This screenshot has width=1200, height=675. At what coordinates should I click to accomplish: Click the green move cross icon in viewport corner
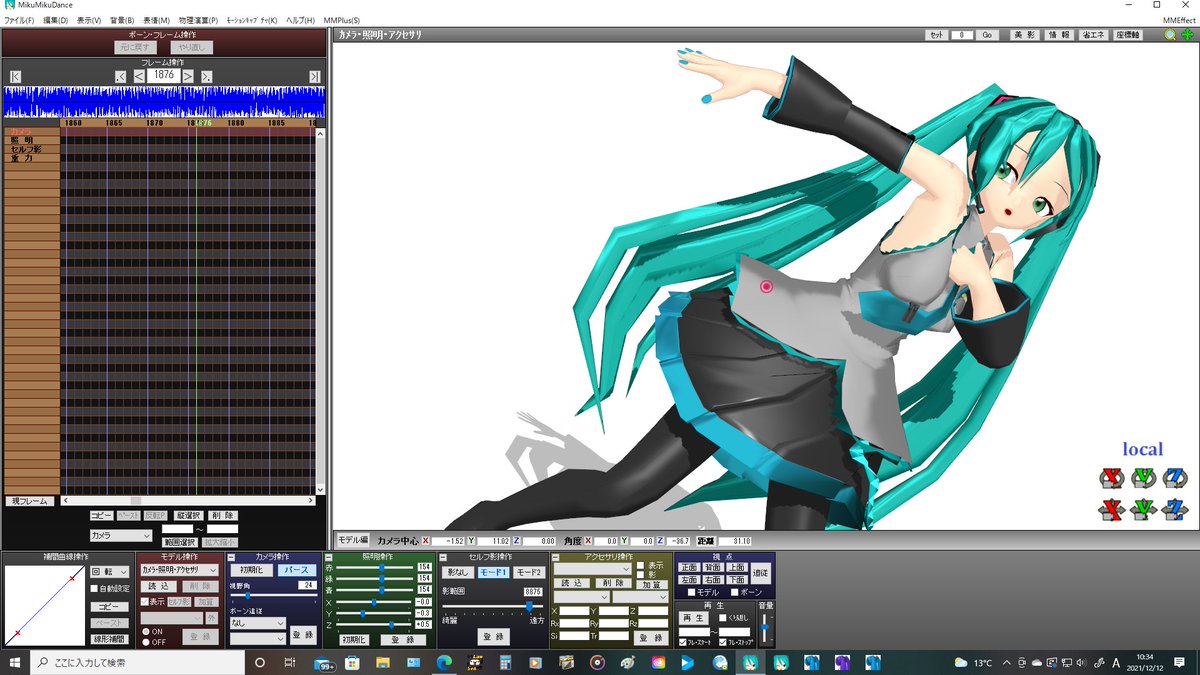(1187, 35)
